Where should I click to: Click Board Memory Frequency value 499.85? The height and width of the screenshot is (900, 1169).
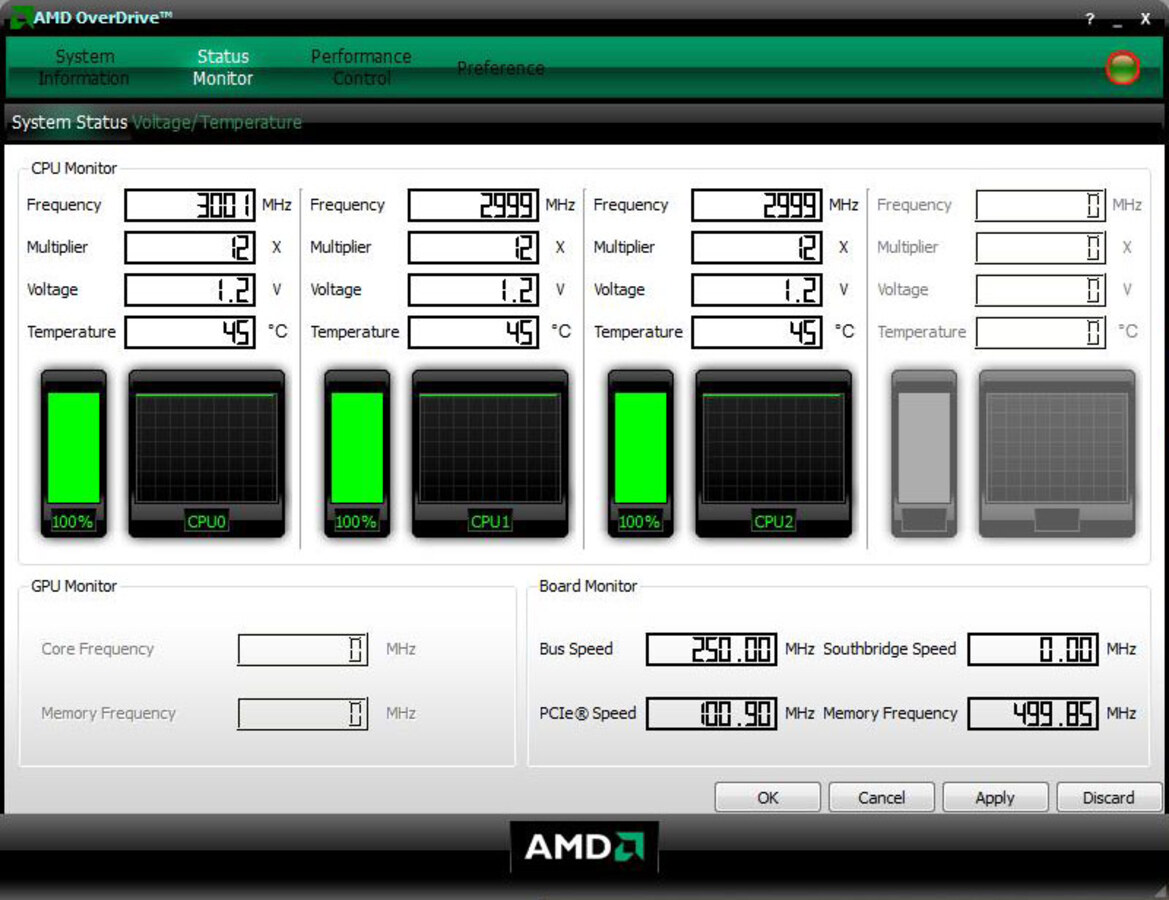[x=1033, y=714]
